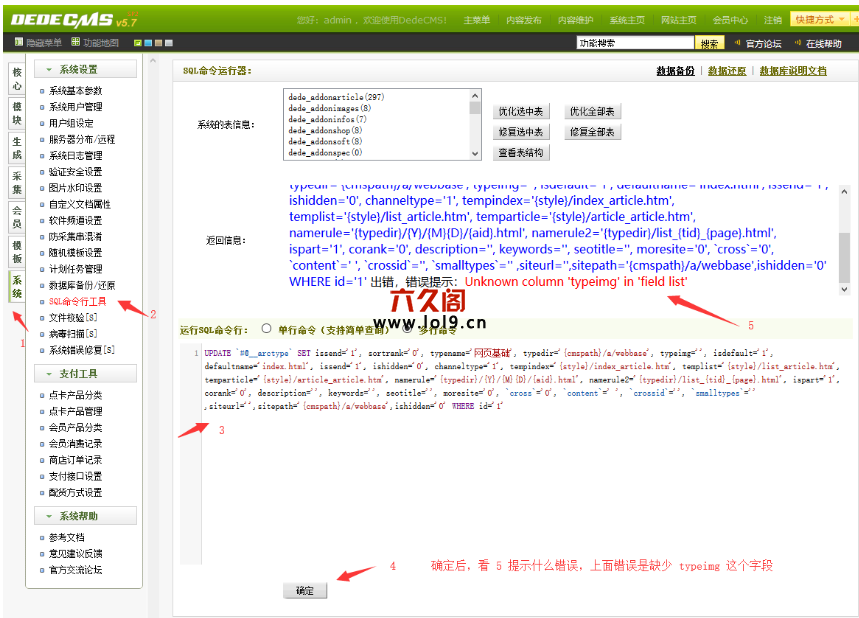Click the 搜索 search button
The image size is (859, 618).
tap(709, 43)
